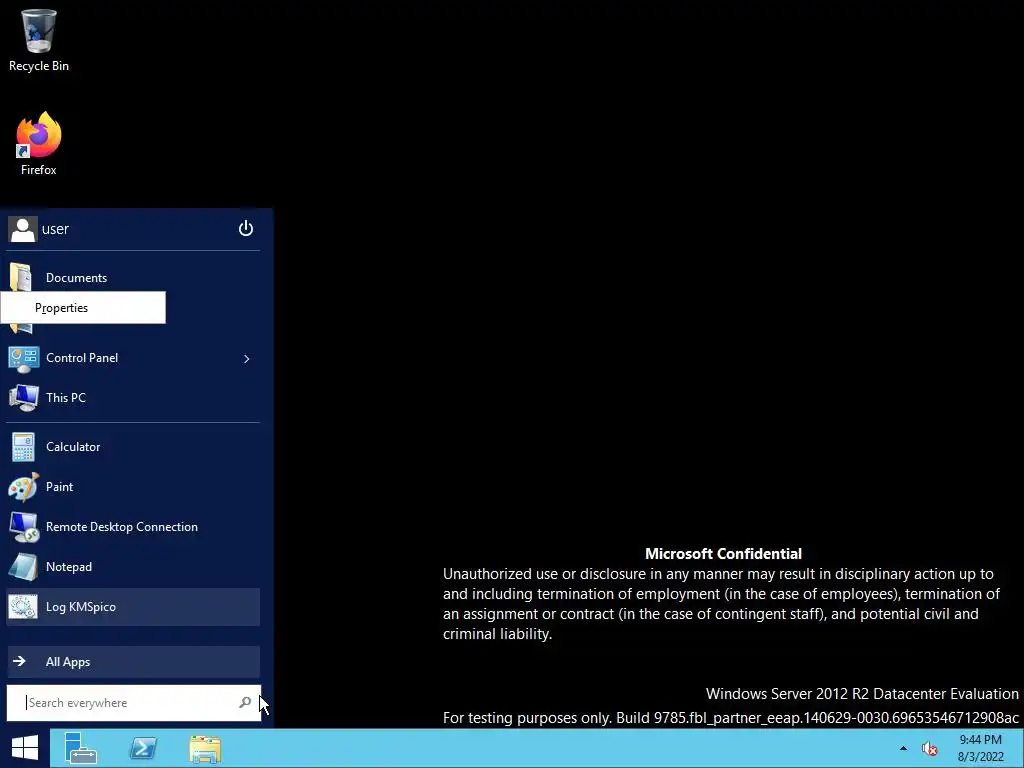Choose Properties in the context menu
The width and height of the screenshot is (1024, 768).
[x=83, y=308]
